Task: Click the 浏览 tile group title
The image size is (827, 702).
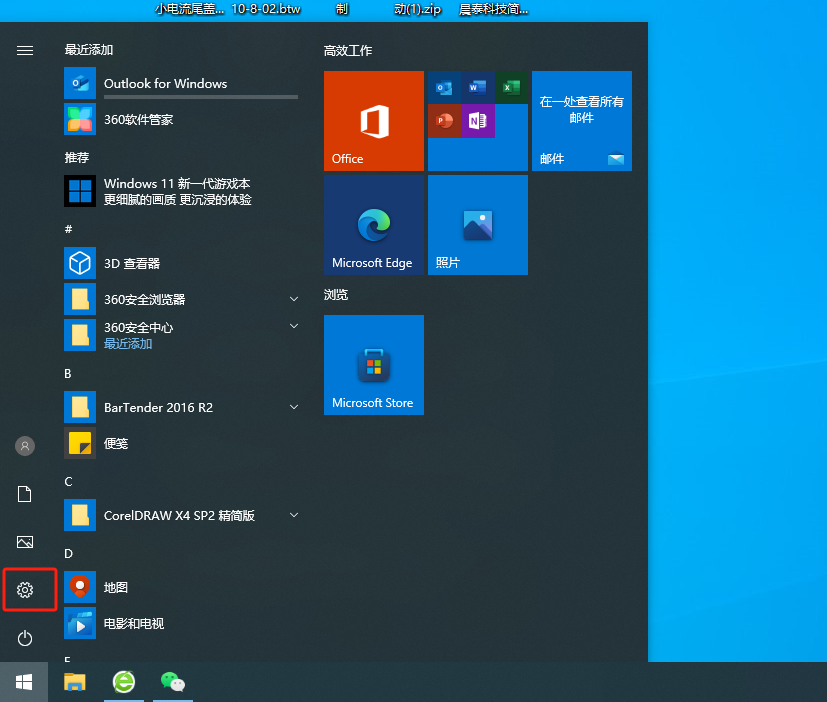Action: tap(336, 295)
